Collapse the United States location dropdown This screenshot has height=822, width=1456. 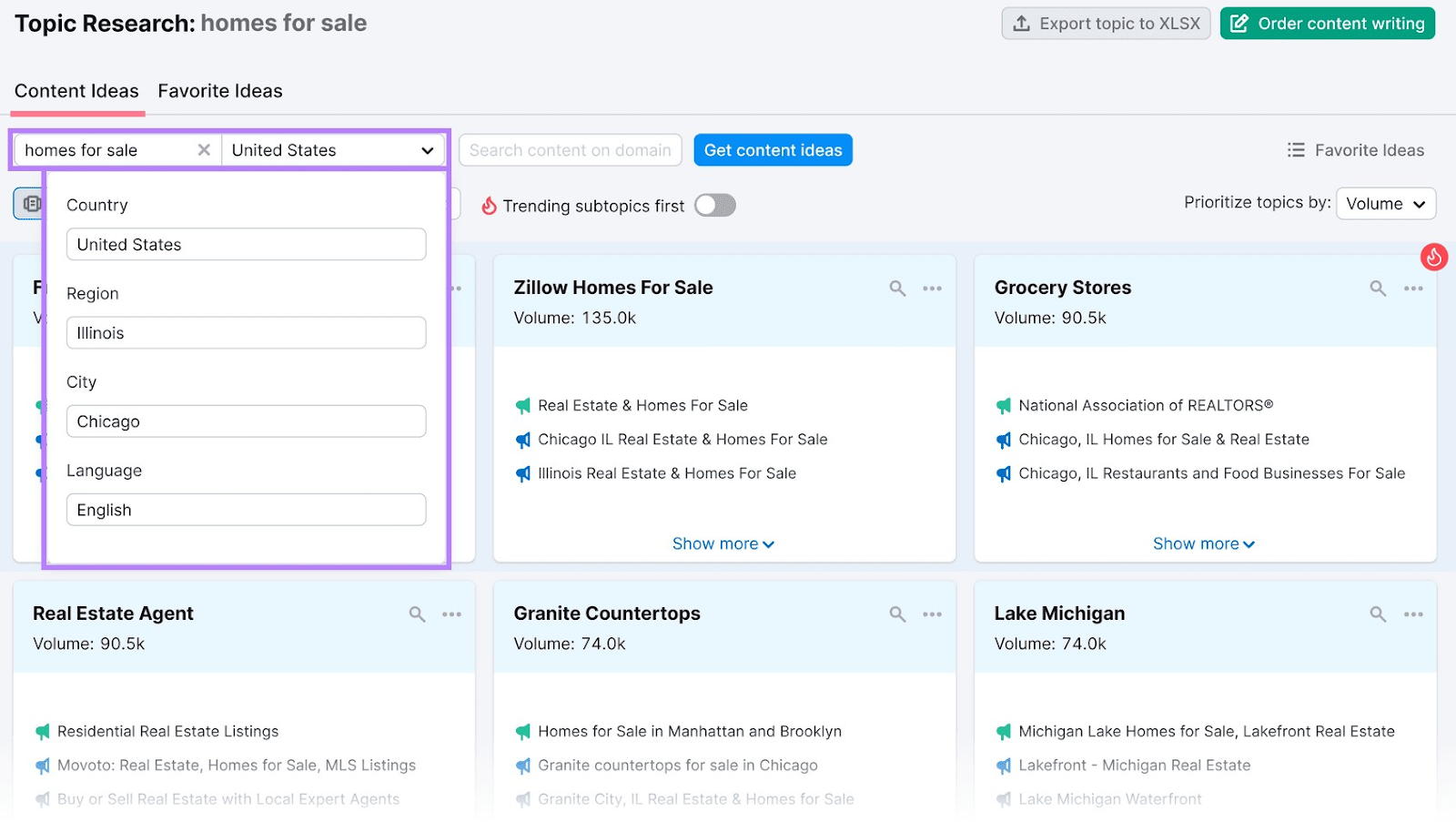pyautogui.click(x=426, y=150)
